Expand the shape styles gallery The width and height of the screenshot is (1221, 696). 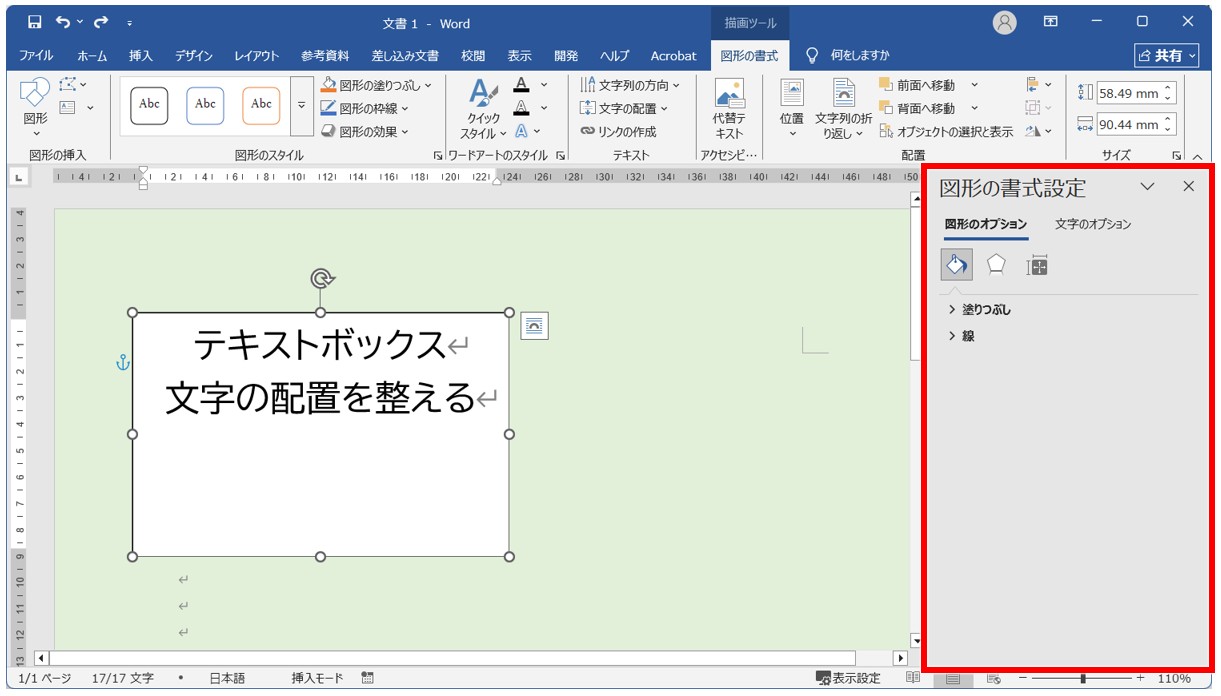point(302,106)
